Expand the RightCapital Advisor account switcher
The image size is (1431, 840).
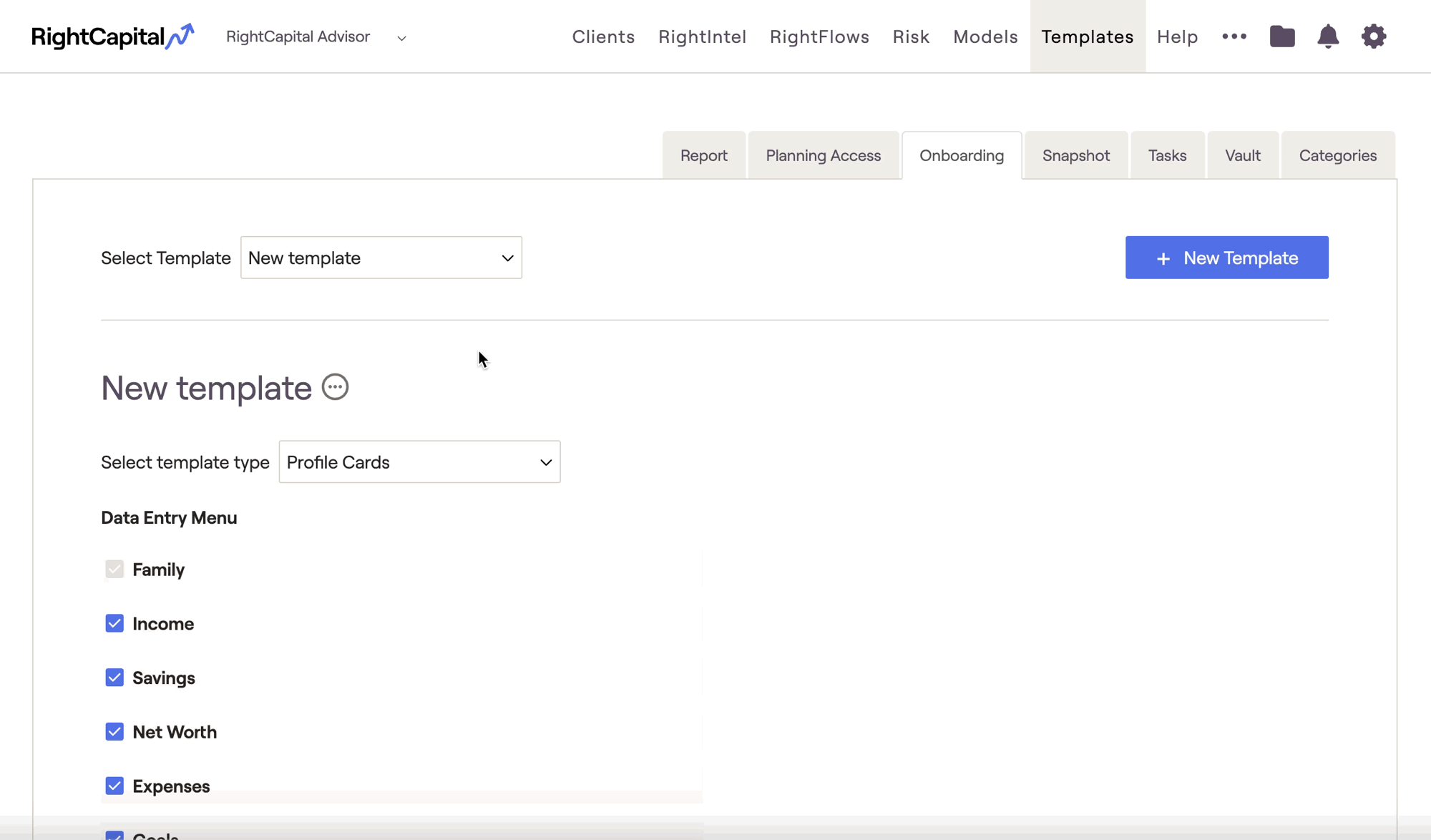[316, 36]
